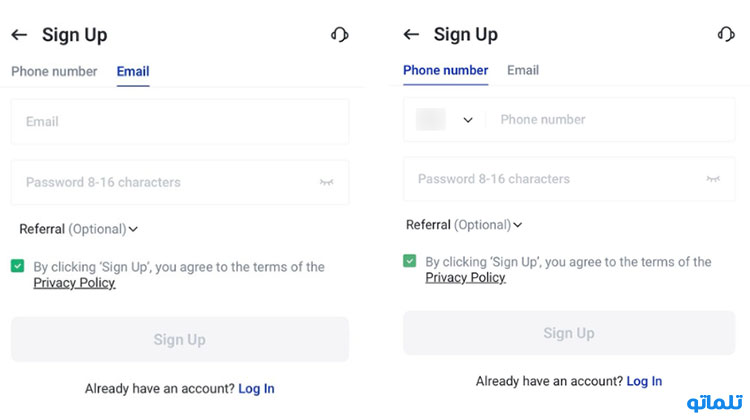Show password in the Email sign-up form
The image size is (750, 420).
tap(327, 182)
